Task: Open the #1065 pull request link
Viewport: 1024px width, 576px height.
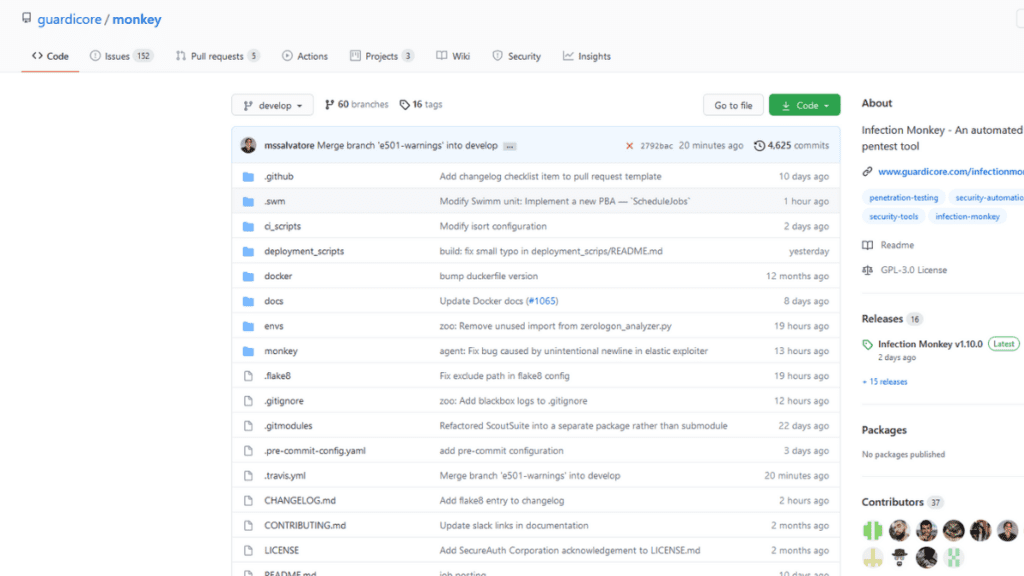Action: (542, 301)
